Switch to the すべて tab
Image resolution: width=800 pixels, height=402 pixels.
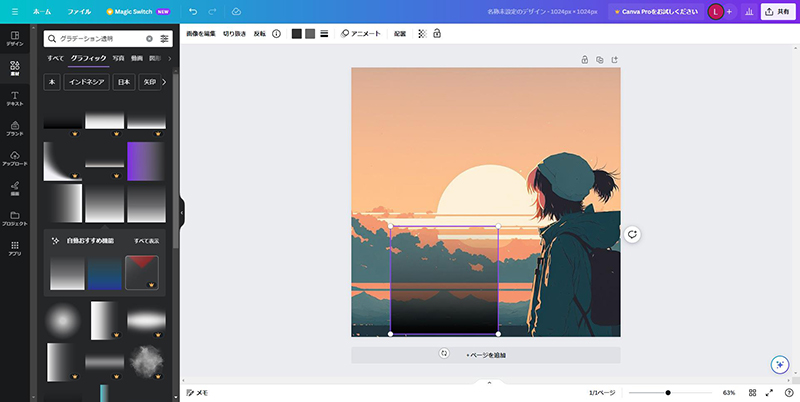[x=56, y=58]
